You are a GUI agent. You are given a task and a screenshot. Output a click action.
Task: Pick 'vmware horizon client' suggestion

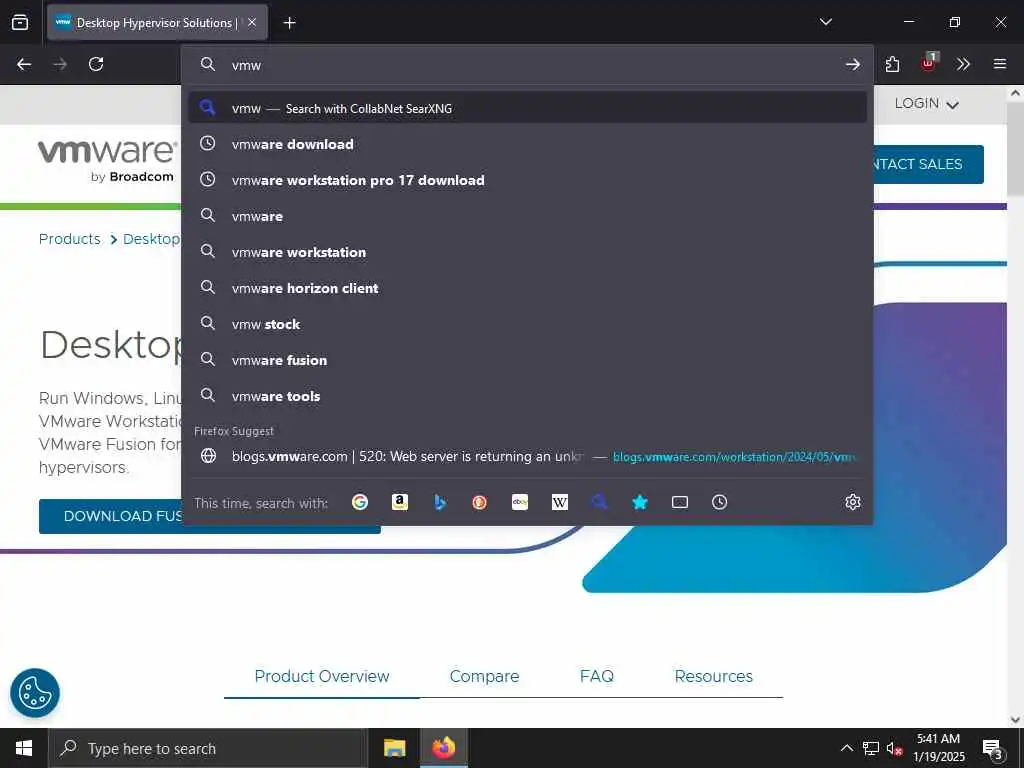528,288
